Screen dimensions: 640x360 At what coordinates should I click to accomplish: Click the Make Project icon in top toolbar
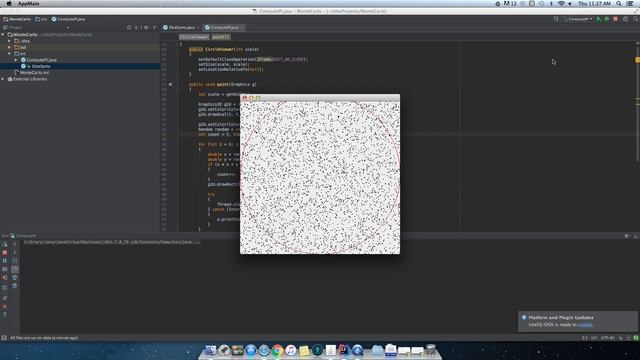point(556,19)
